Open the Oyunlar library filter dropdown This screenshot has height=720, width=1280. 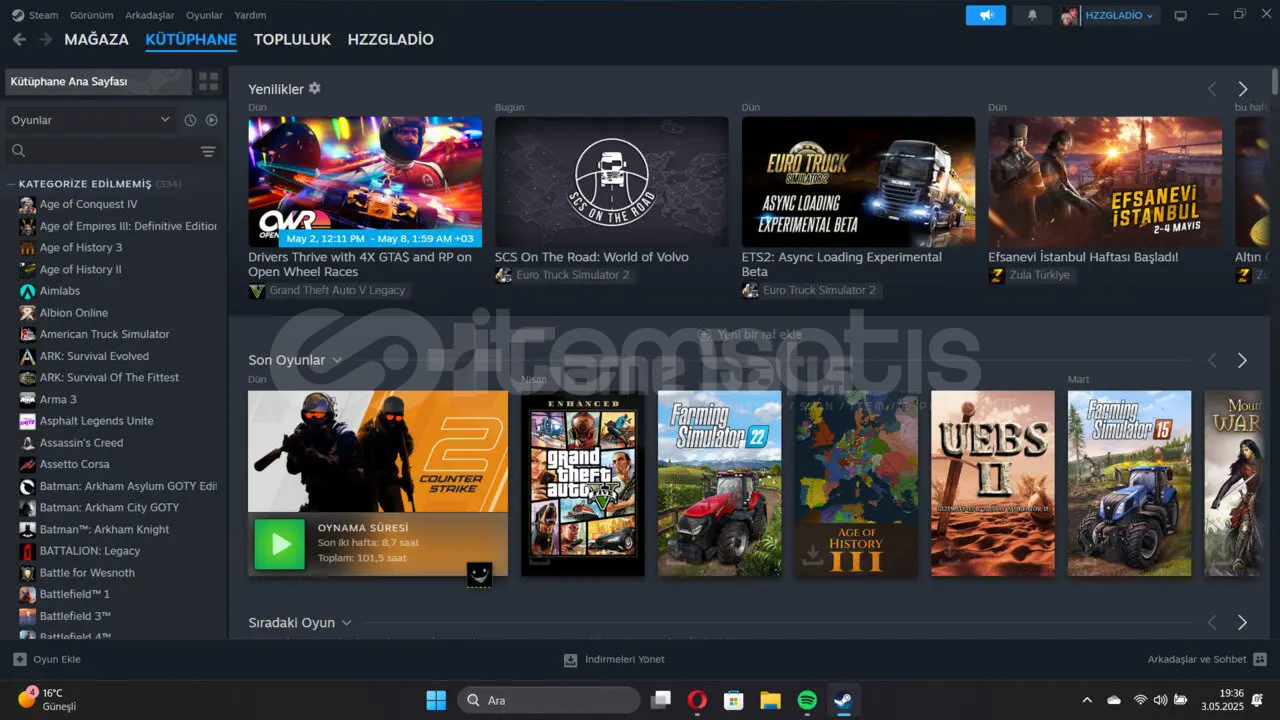tap(90, 120)
